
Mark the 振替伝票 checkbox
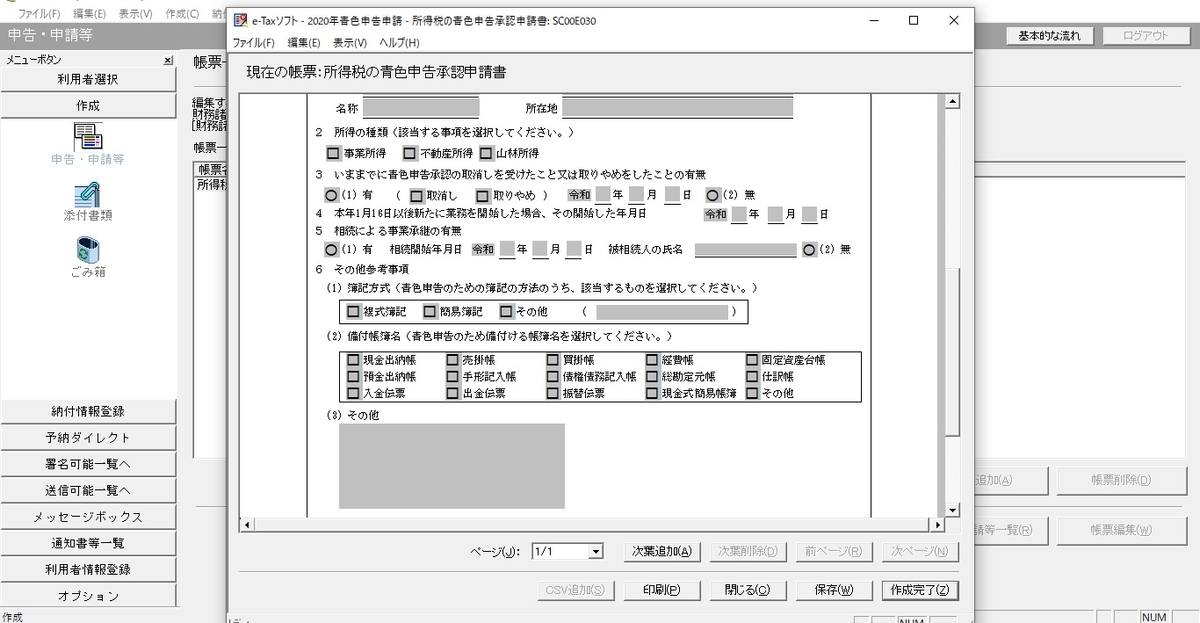pyautogui.click(x=553, y=393)
